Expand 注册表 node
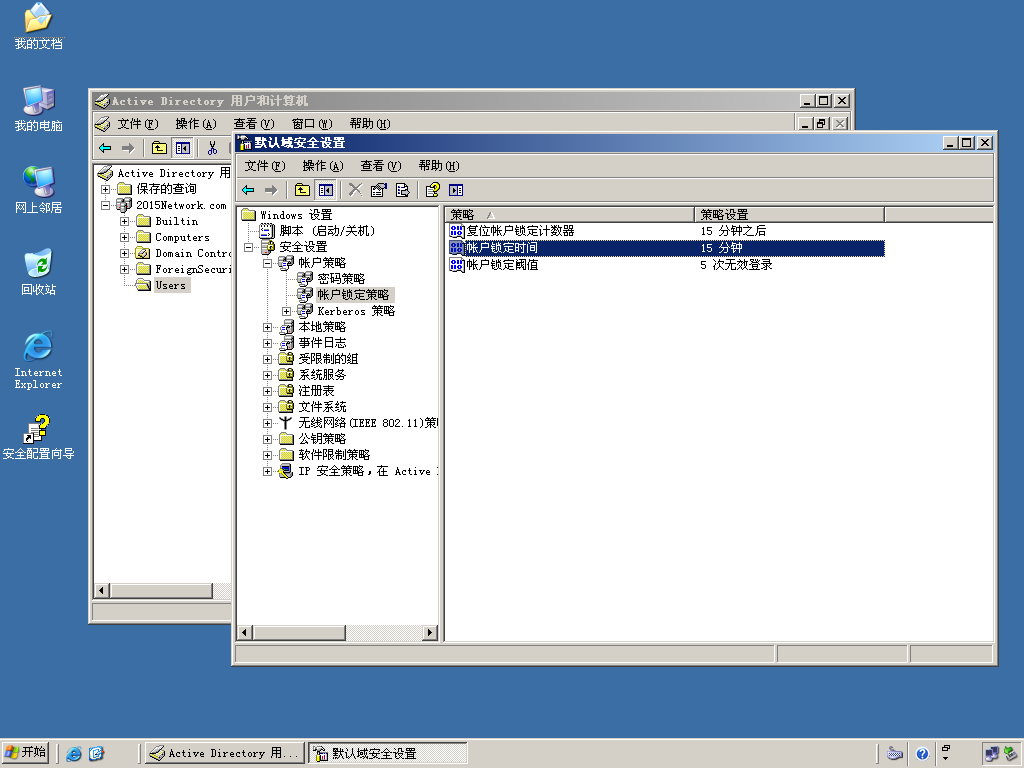The width and height of the screenshot is (1024, 768). point(267,391)
